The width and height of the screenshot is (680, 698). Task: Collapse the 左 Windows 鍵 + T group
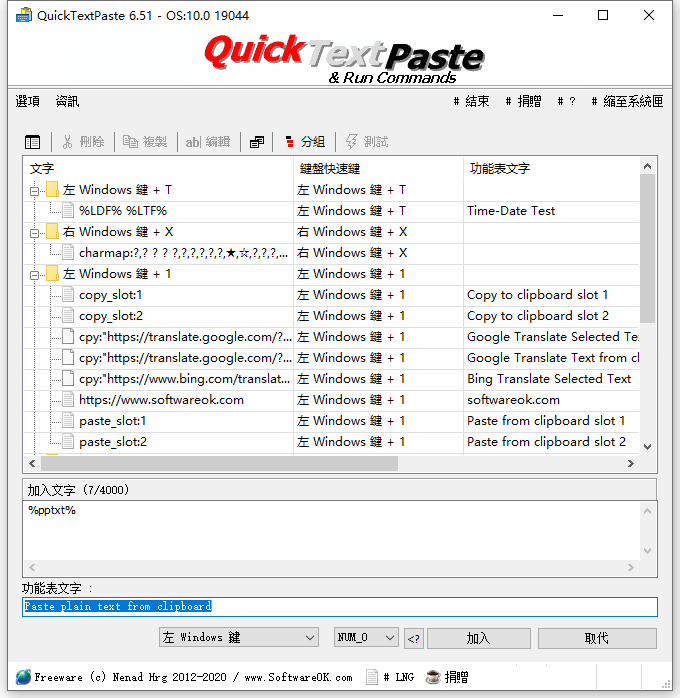pyautogui.click(x=34, y=191)
